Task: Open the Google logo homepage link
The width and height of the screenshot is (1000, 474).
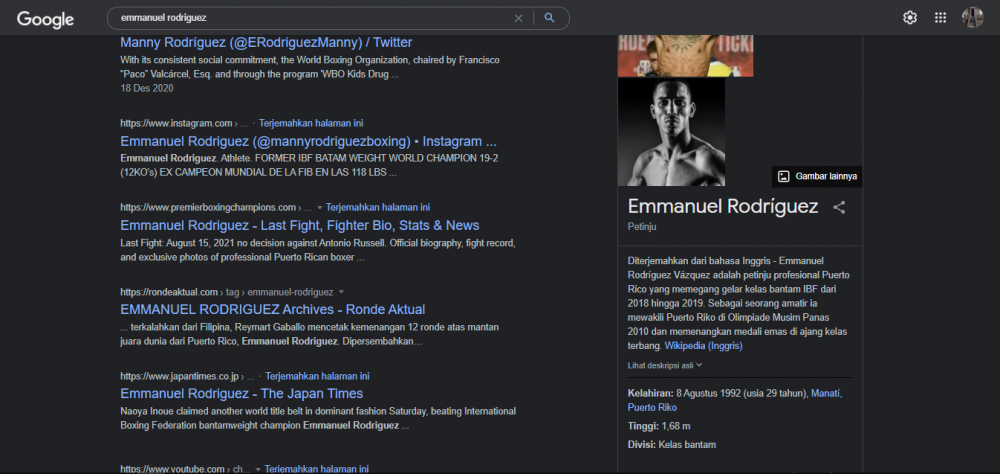Action: (x=45, y=19)
